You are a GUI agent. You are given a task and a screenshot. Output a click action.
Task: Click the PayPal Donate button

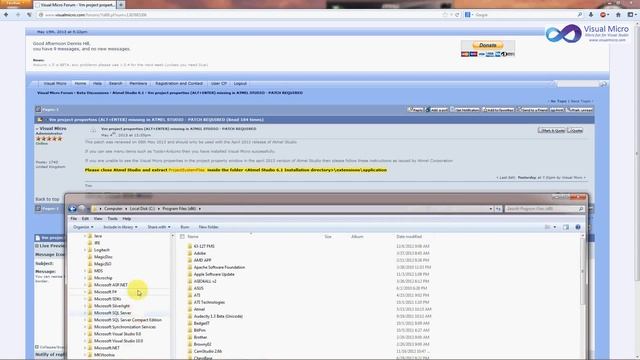488,45
